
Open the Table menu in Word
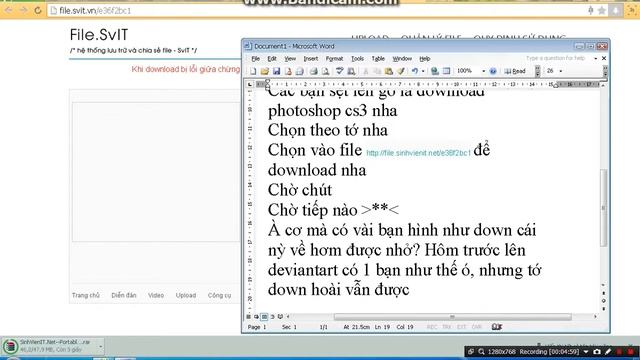pyautogui.click(x=378, y=59)
